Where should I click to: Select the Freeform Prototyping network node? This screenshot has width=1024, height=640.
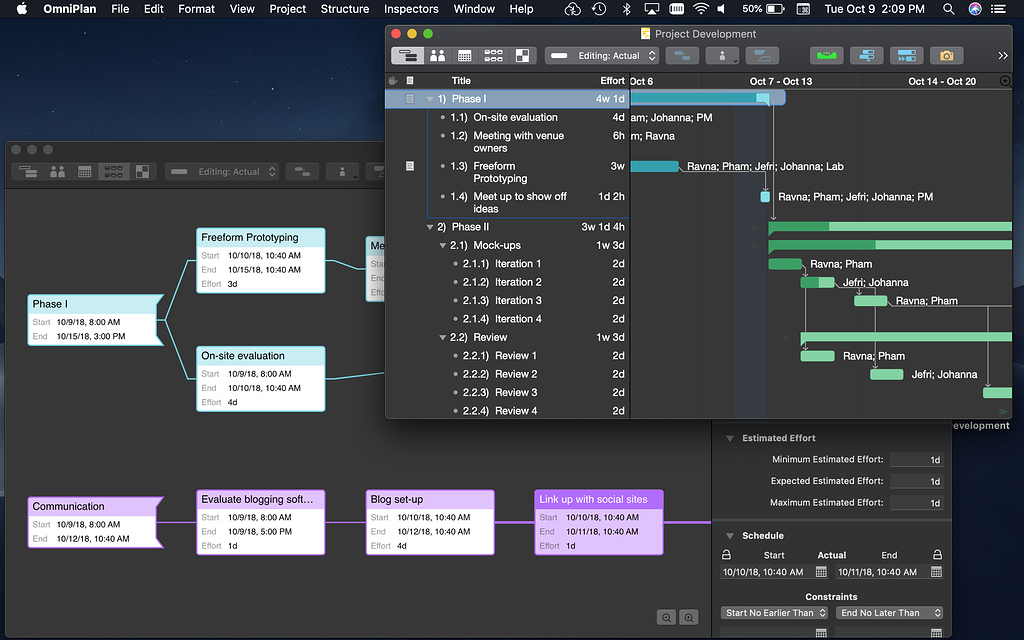click(x=261, y=261)
